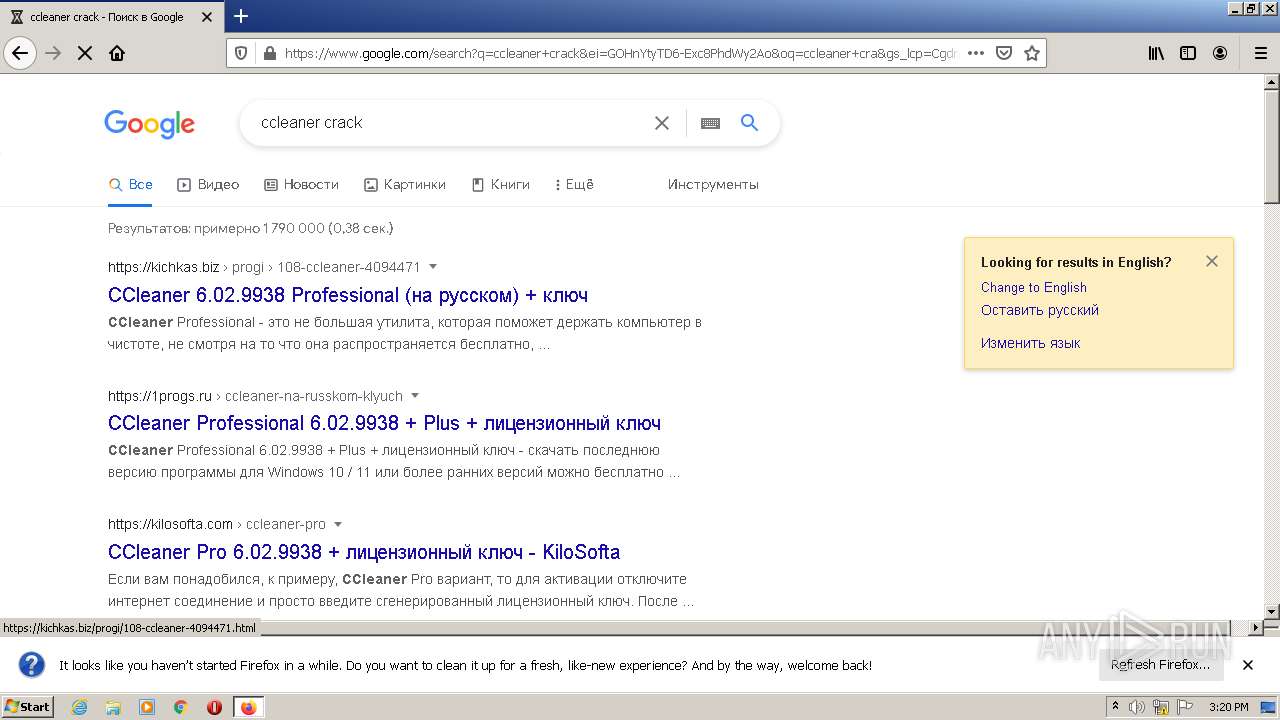Click the Refresh Firefox button
This screenshot has width=1280, height=720.
pyautogui.click(x=1160, y=665)
